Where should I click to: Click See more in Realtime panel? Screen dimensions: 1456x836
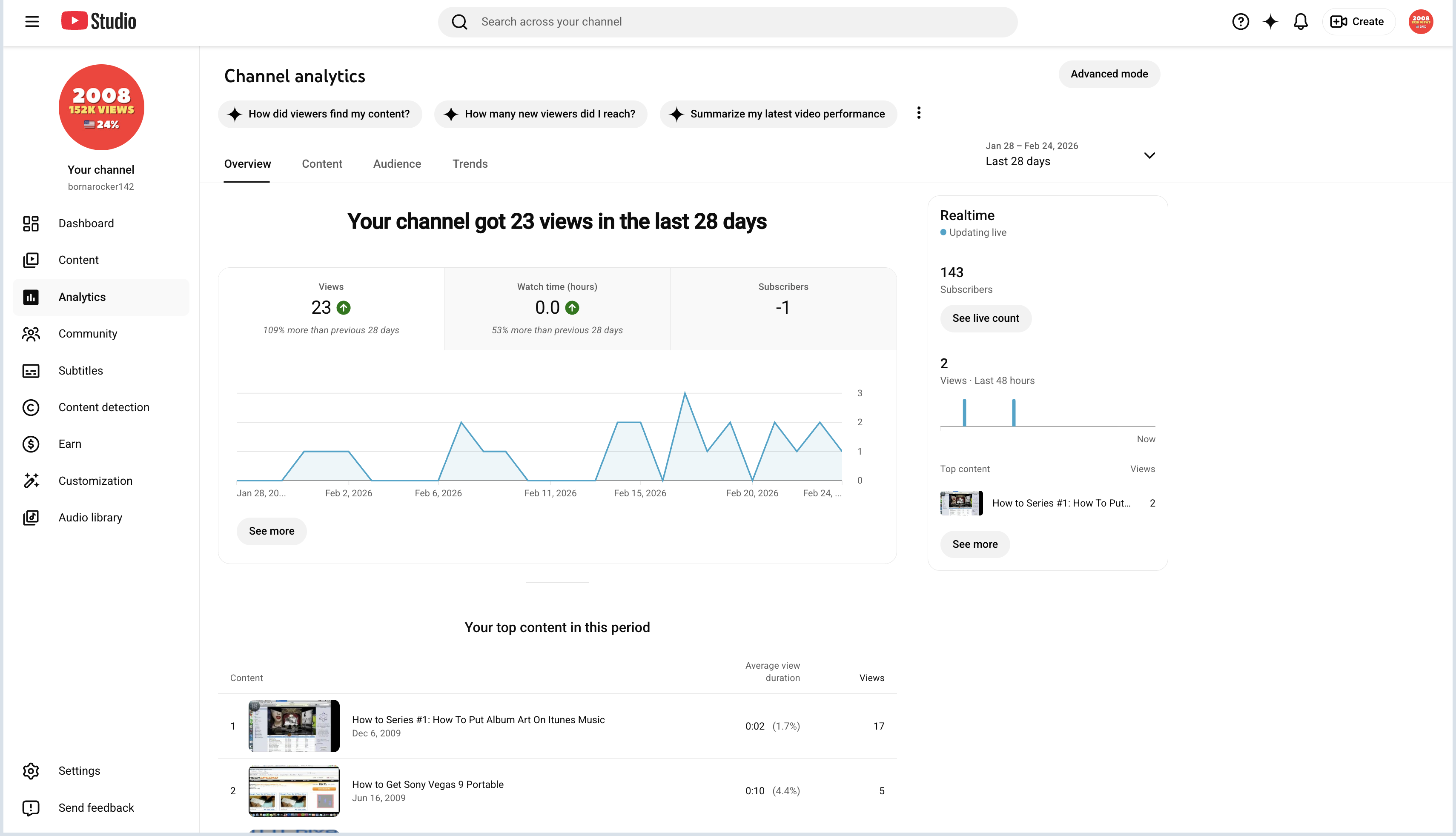click(x=975, y=544)
